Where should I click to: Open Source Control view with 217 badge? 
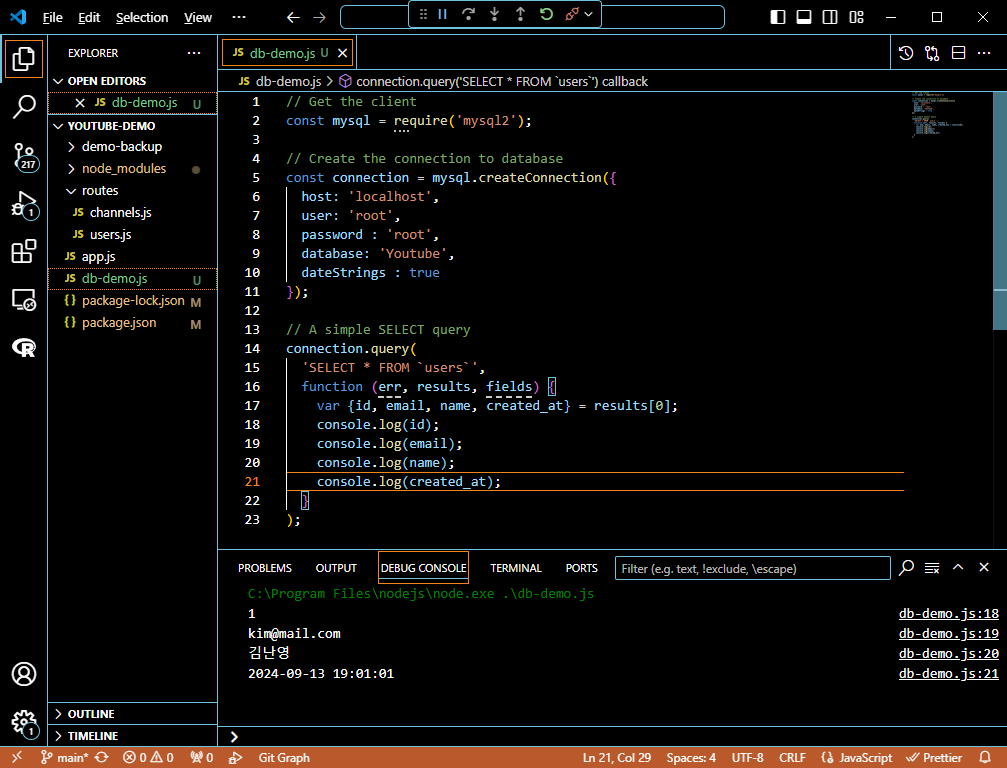coord(24,156)
